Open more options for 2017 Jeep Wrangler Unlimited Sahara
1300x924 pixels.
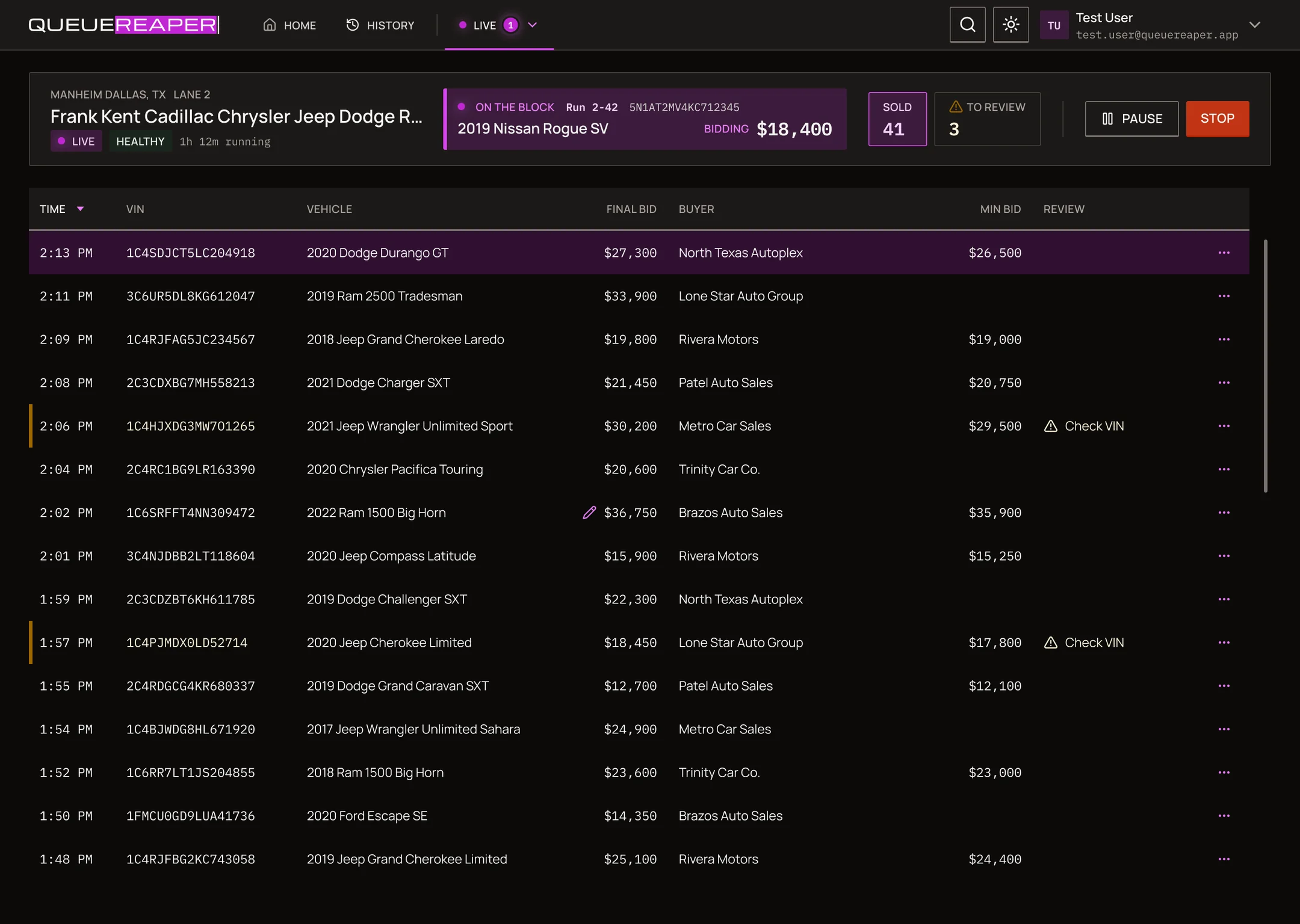pos(1224,729)
